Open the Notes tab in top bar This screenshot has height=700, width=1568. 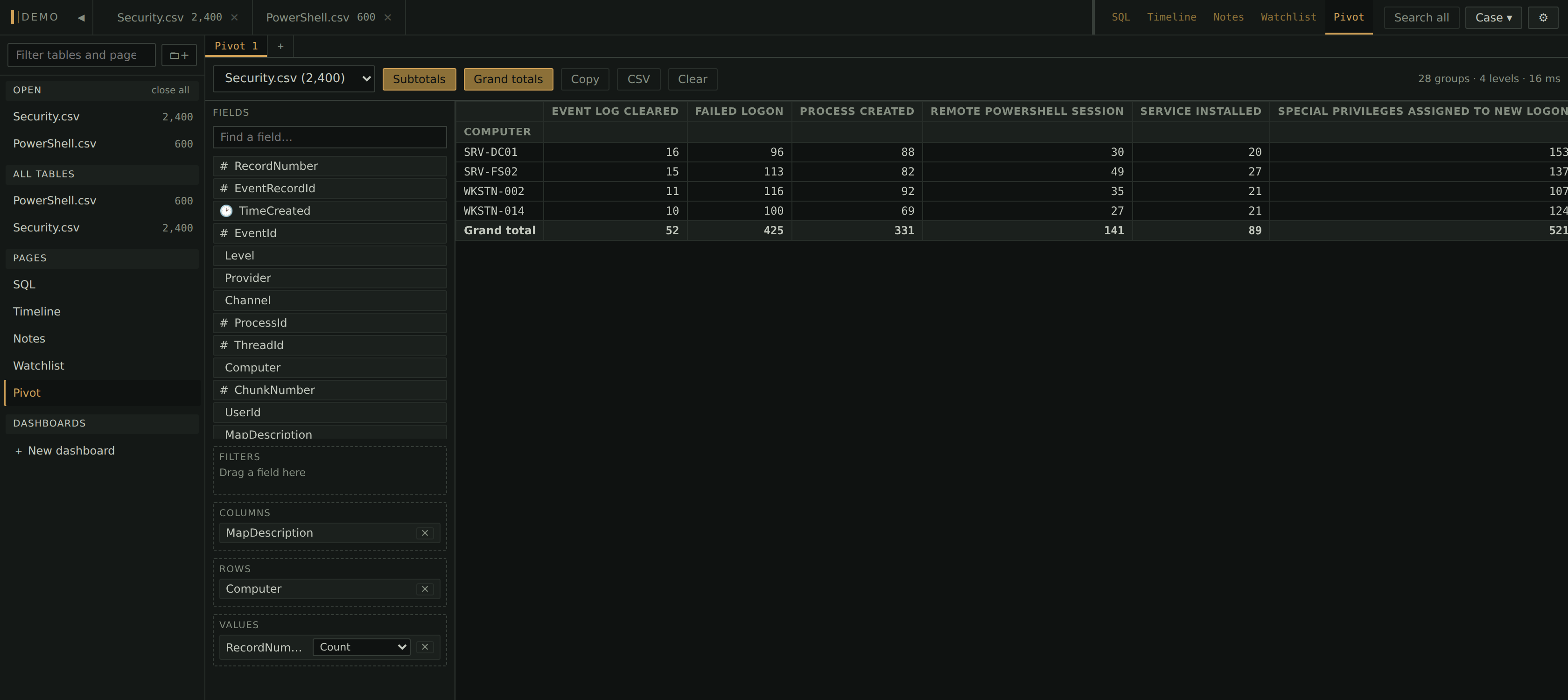tap(1228, 17)
